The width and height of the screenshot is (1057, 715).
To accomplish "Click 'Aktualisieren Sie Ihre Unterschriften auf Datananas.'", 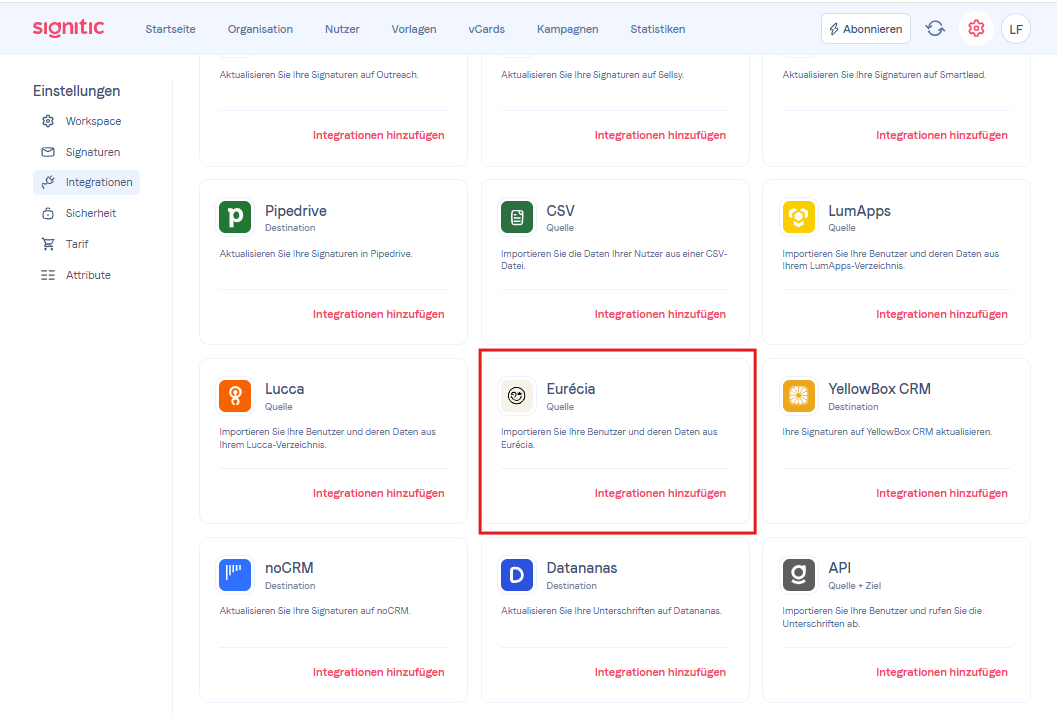I will pos(611,611).
